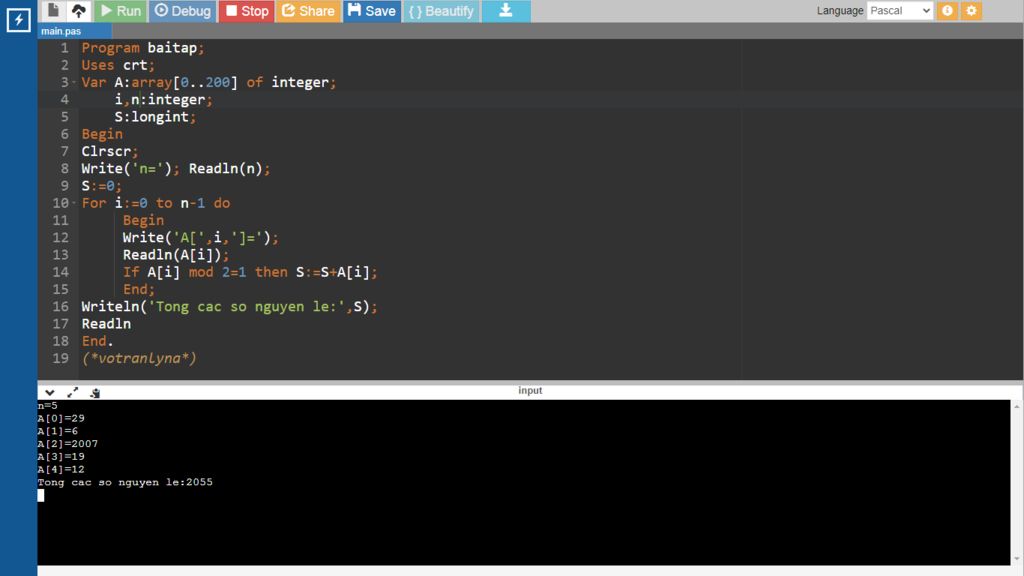Start the Debug session
1024x576 pixels.
(x=183, y=10)
